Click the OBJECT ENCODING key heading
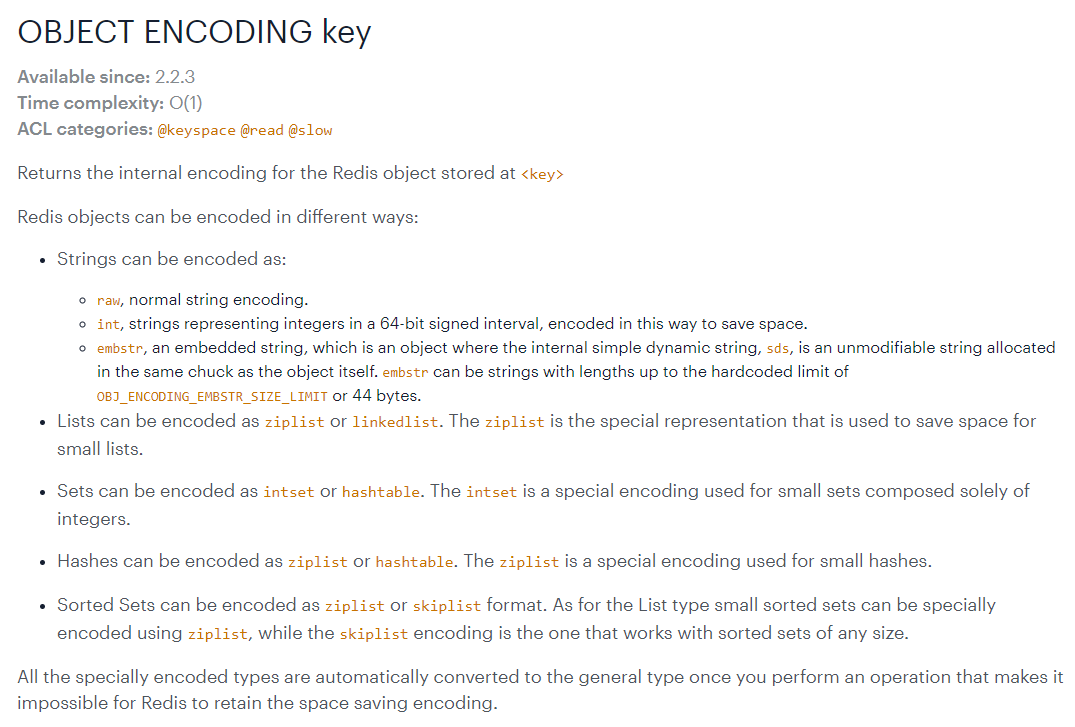The width and height of the screenshot is (1075, 727). [194, 32]
